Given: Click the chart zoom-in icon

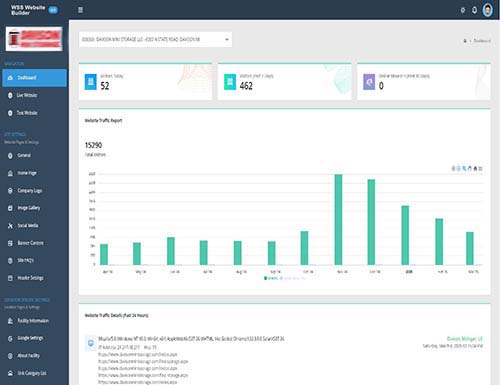Looking at the screenshot, I should [x=453, y=168].
